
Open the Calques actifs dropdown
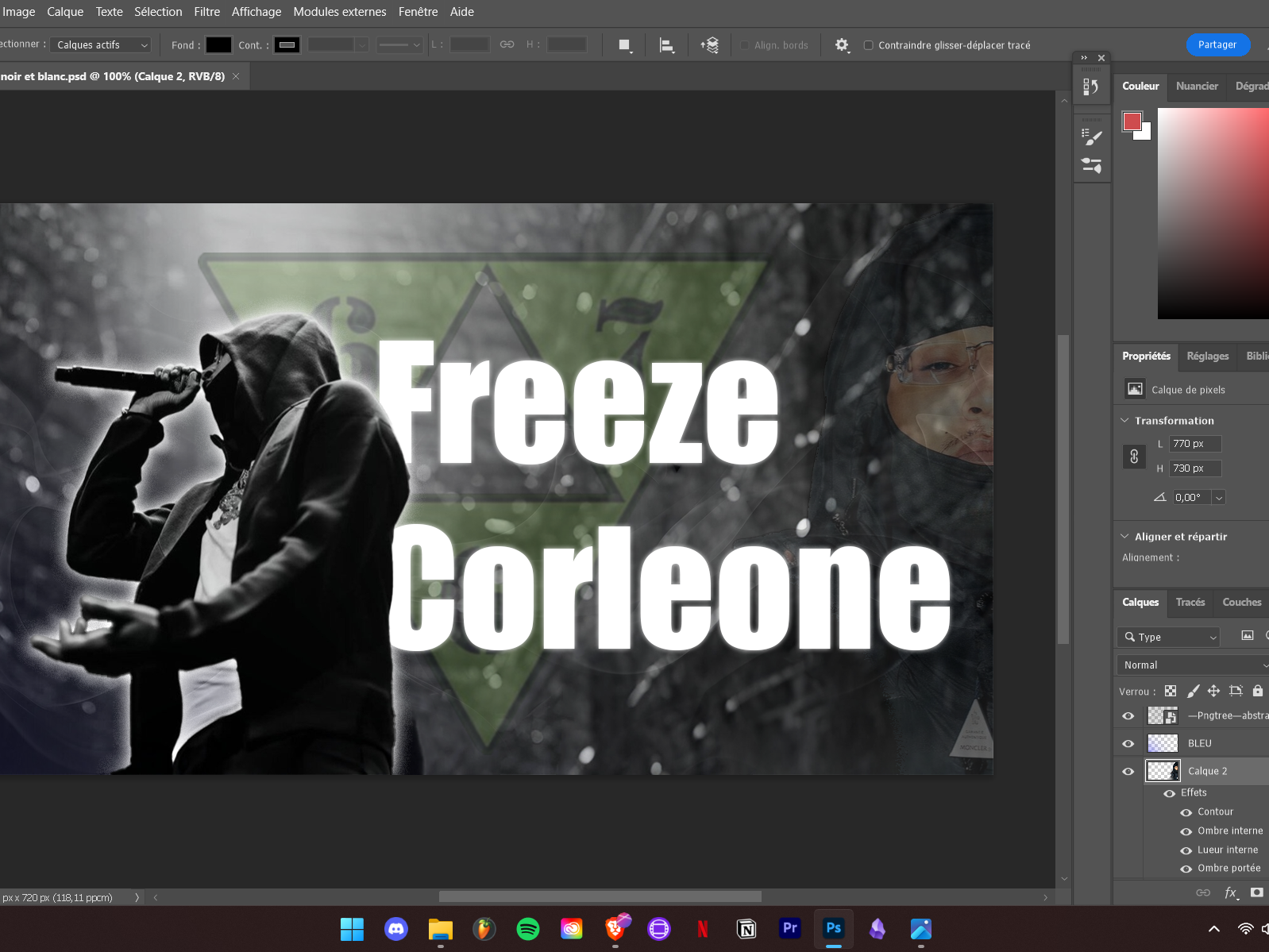100,45
